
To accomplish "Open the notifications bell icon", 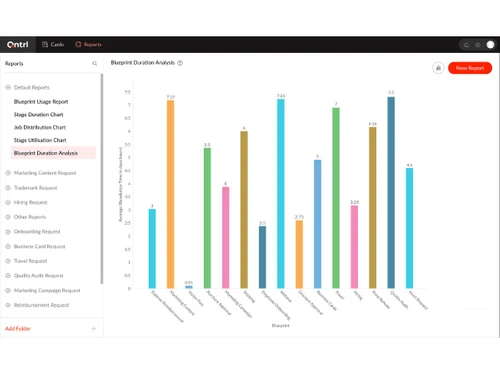I will tap(466, 45).
